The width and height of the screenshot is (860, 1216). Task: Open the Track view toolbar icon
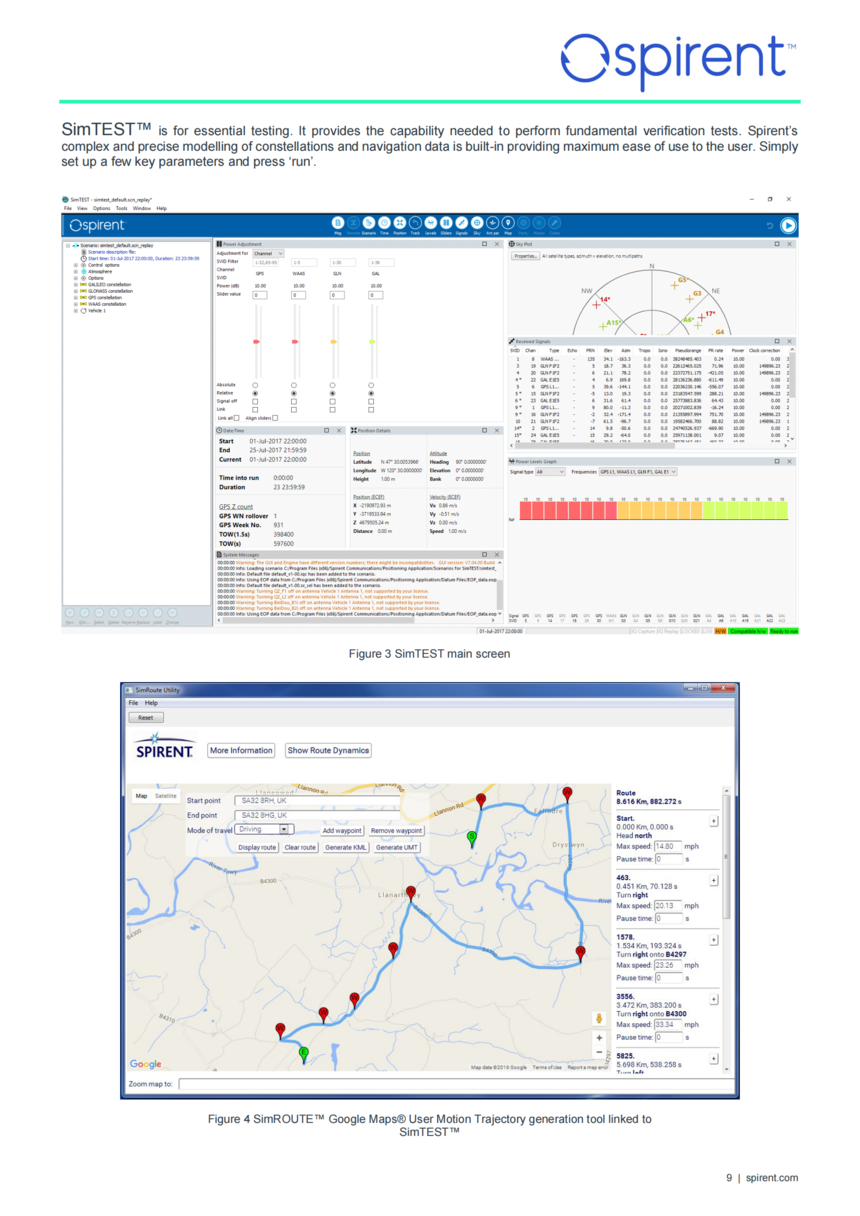[415, 222]
